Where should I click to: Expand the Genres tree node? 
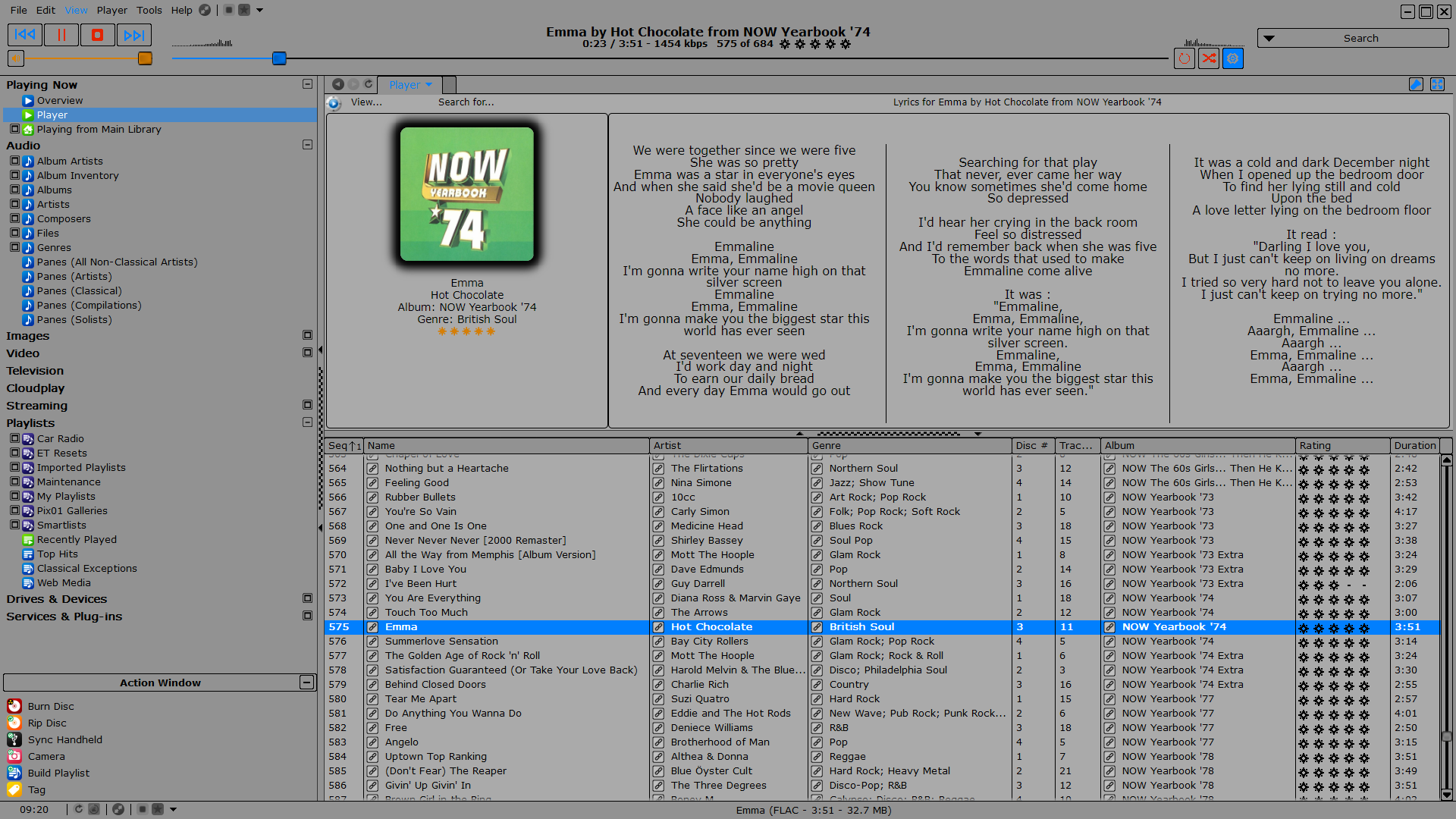(x=14, y=247)
